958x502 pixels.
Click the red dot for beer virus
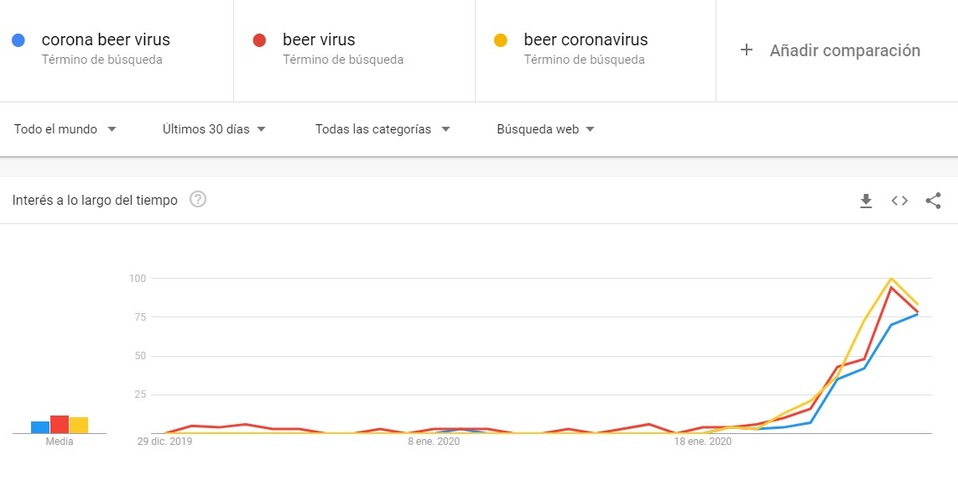pos(259,40)
